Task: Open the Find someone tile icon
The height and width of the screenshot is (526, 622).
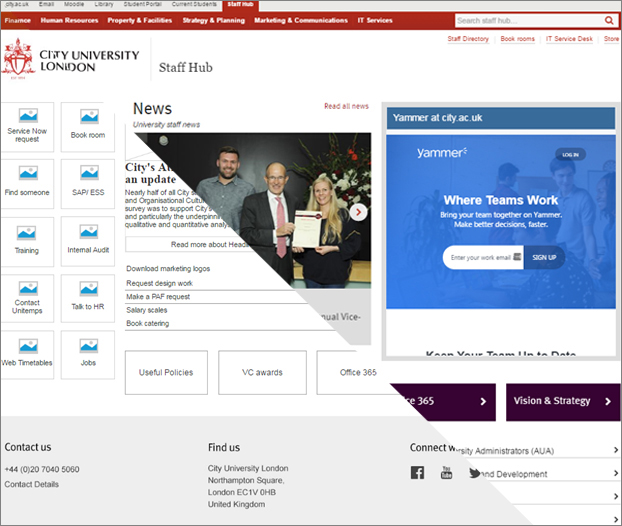Action: [27, 173]
